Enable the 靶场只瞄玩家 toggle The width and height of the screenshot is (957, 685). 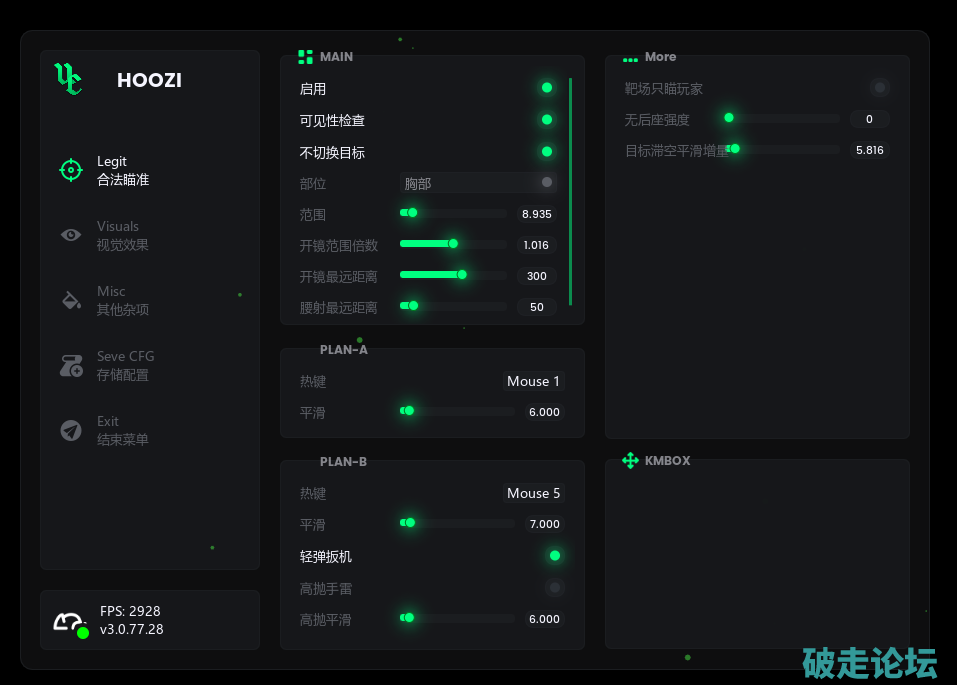[x=879, y=88]
